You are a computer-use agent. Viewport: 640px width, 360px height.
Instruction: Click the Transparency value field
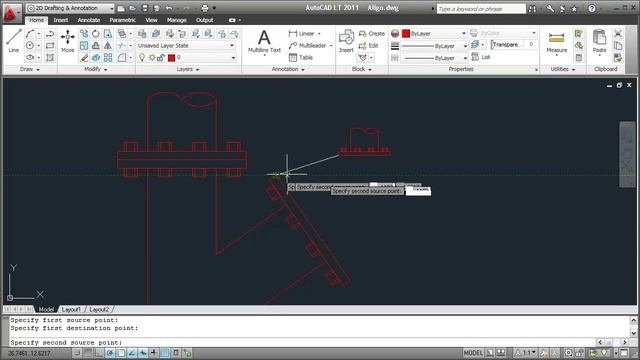point(531,44)
